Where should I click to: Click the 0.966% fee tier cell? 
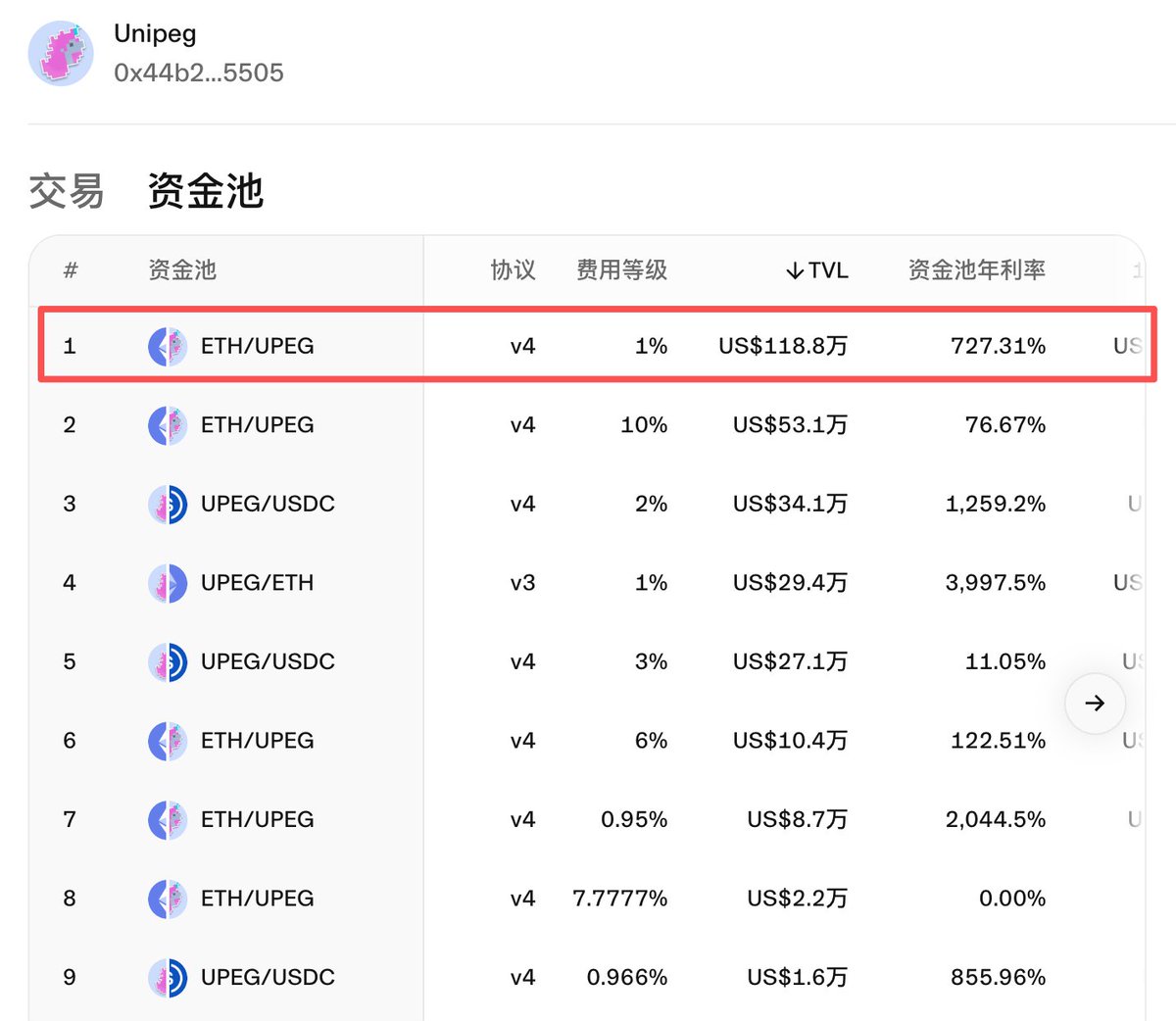[x=627, y=977]
